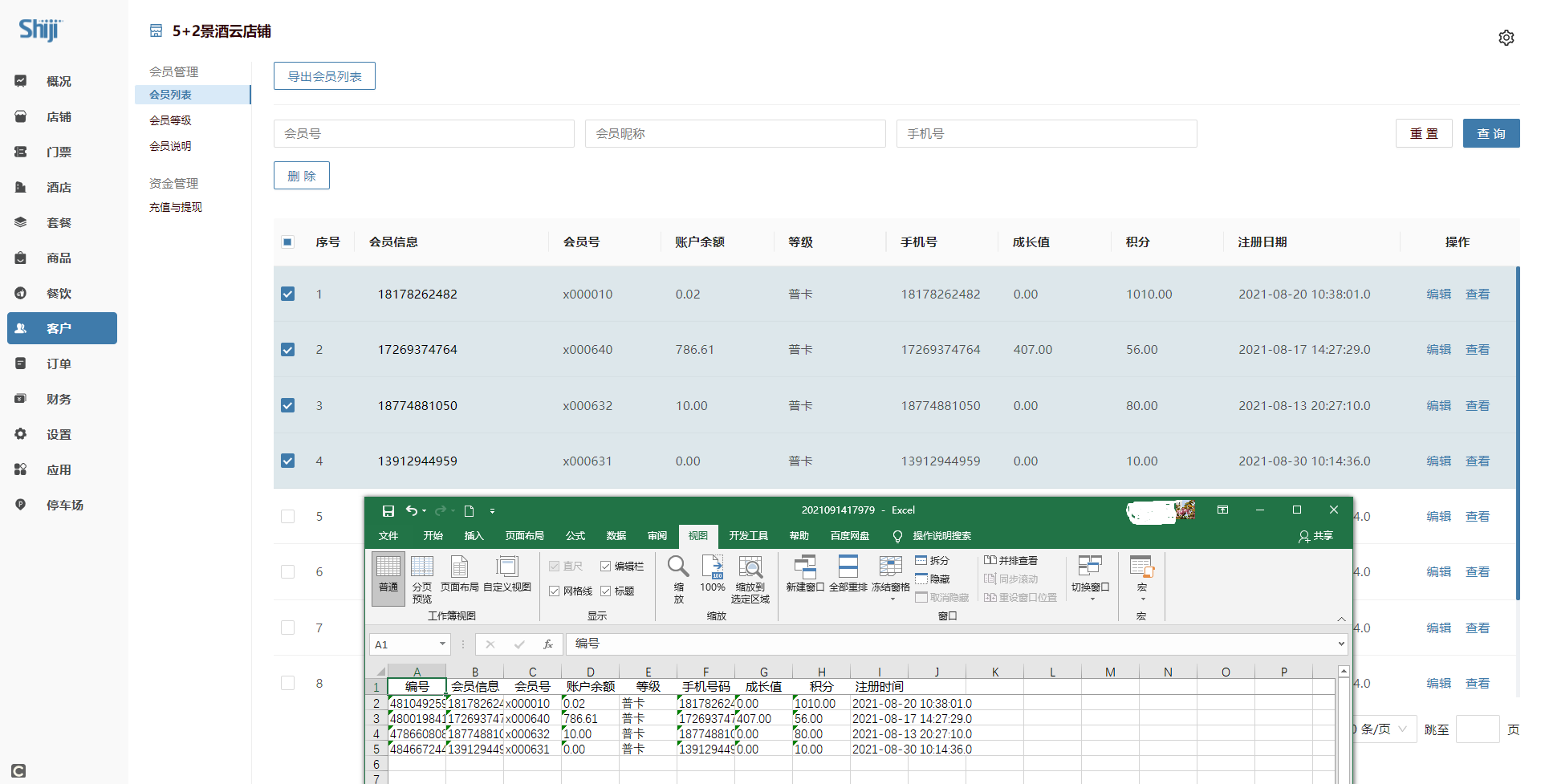Toggle the Formula Bar (编辑栏) checkbox
Screen dimensions: 1541x784
pyautogui.click(x=606, y=567)
